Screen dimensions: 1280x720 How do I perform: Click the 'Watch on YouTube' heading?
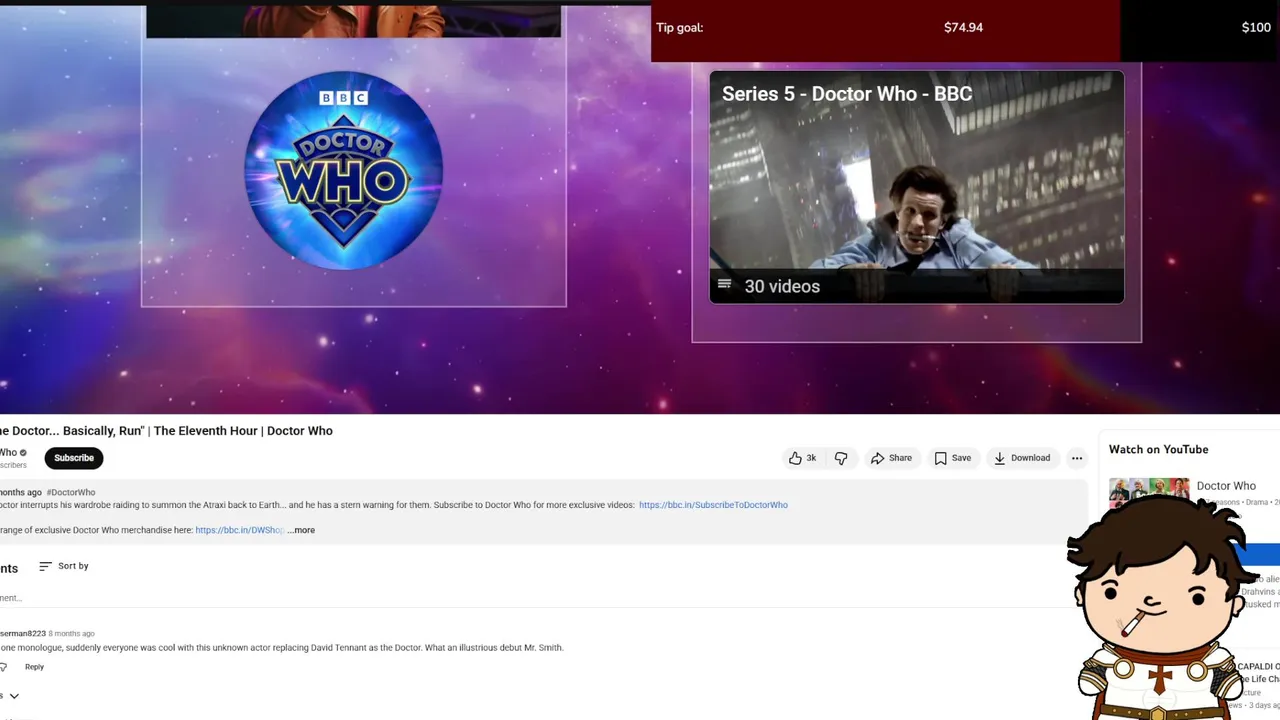(x=1158, y=450)
